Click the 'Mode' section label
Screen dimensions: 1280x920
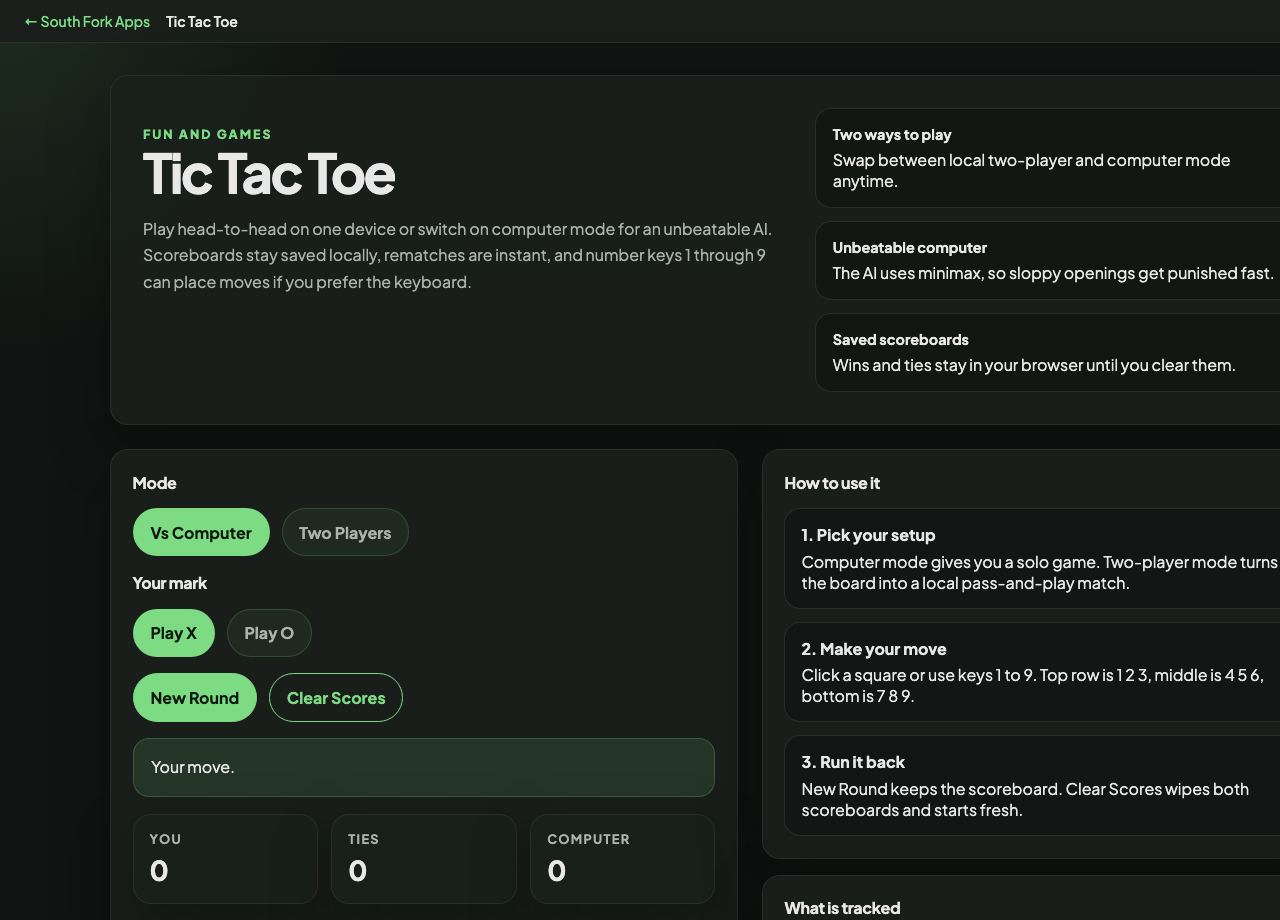(154, 483)
